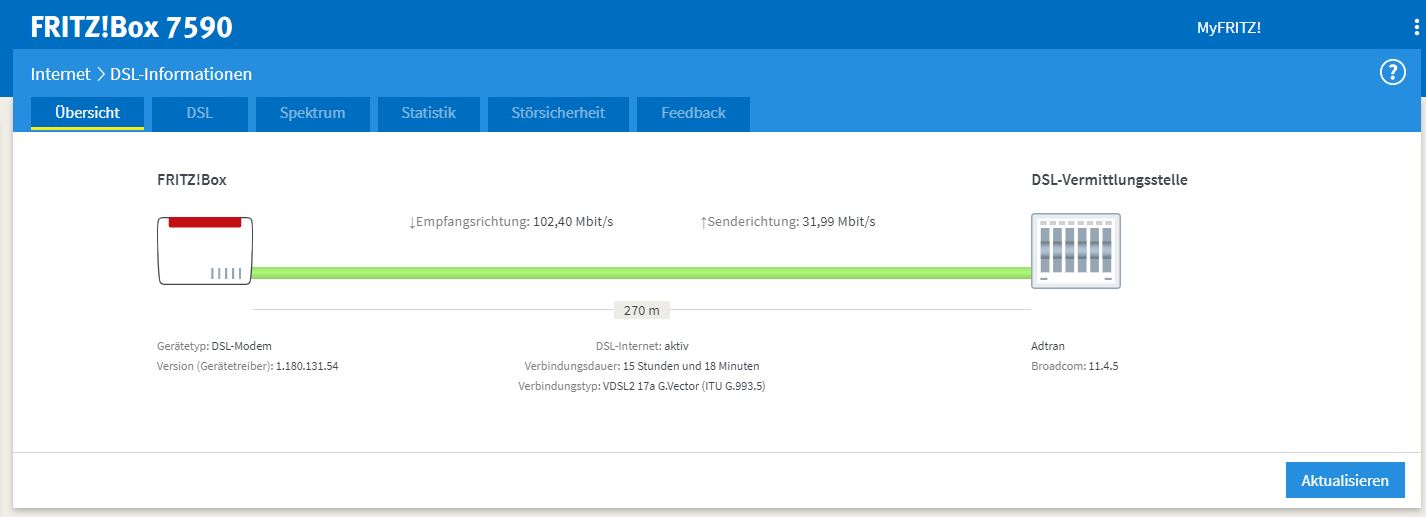Open the Feedback tab
Viewport: 1426px width, 517px height.
[693, 113]
